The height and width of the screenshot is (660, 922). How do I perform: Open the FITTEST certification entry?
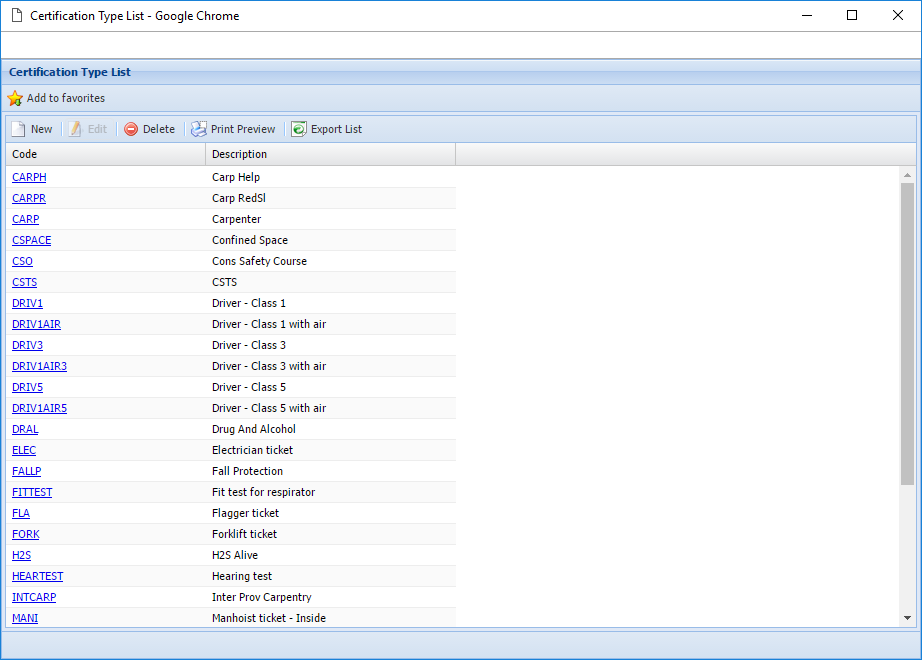[32, 492]
